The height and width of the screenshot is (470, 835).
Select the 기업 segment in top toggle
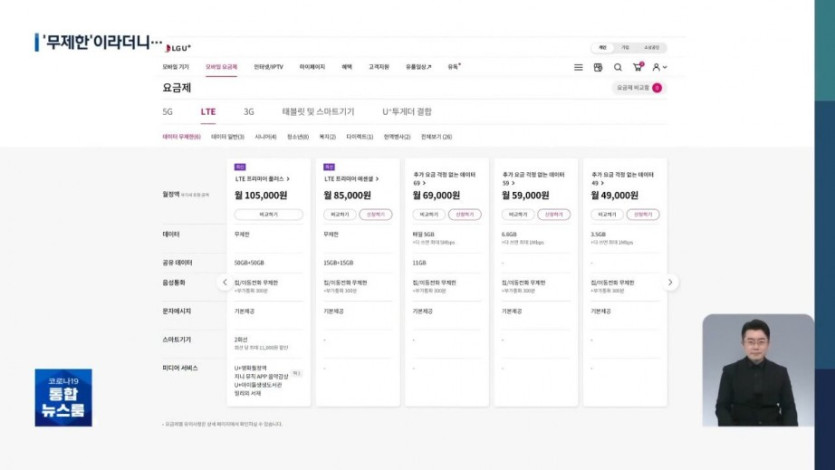(x=626, y=47)
